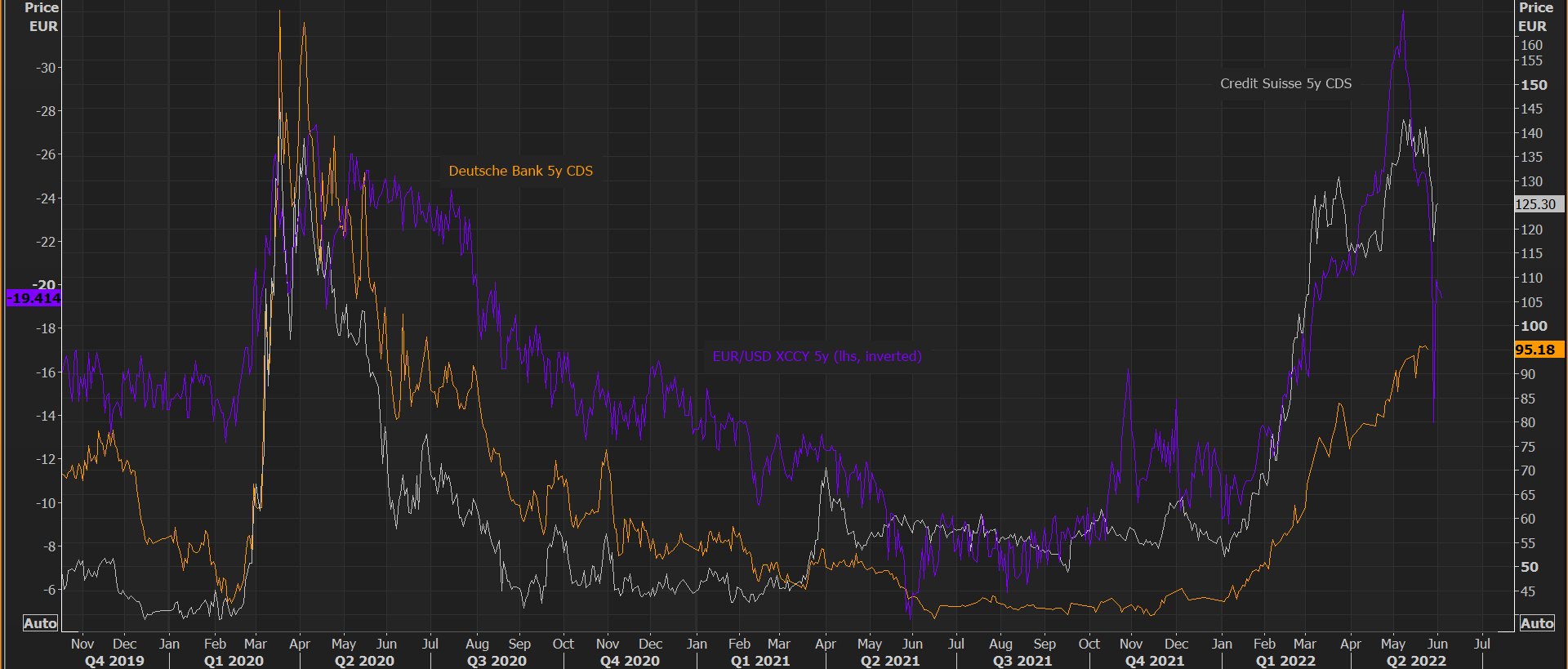This screenshot has width=1568, height=669.
Task: Select the Credit Suisse 5y CDS label
Action: (x=1285, y=83)
